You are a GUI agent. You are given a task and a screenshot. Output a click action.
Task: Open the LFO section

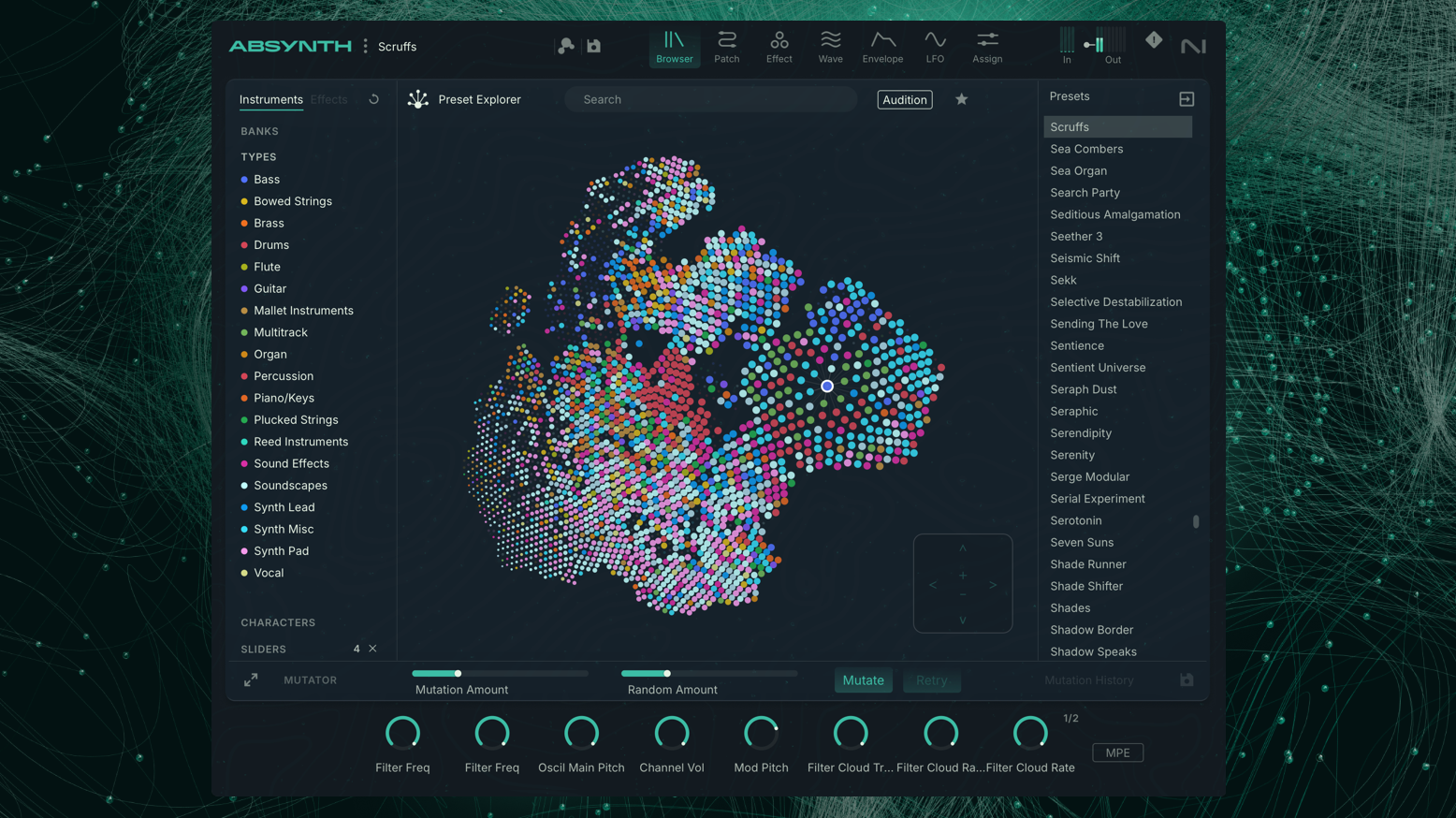click(934, 46)
